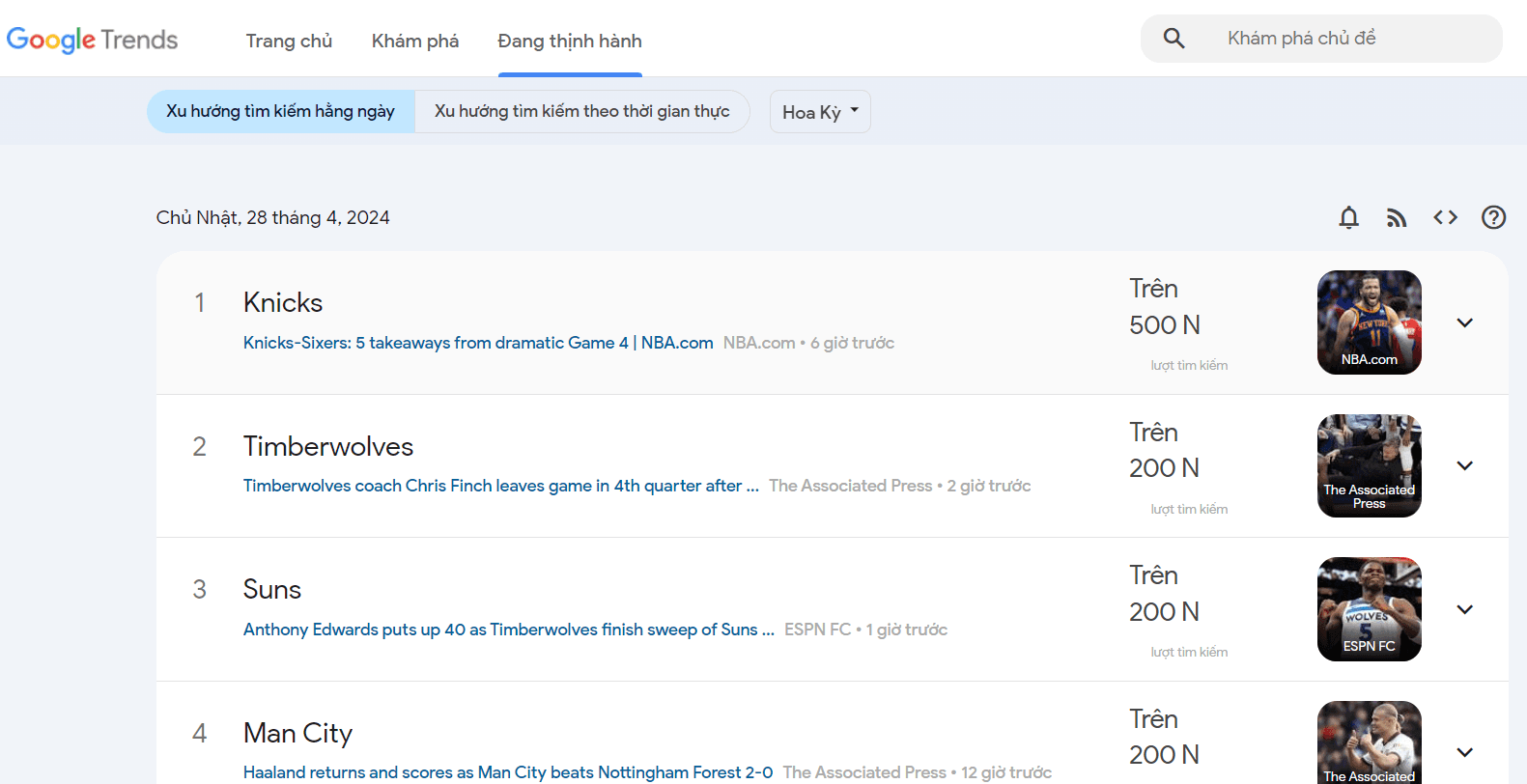This screenshot has width=1527, height=784.
Task: Click the Suns trend title
Action: click(x=272, y=589)
